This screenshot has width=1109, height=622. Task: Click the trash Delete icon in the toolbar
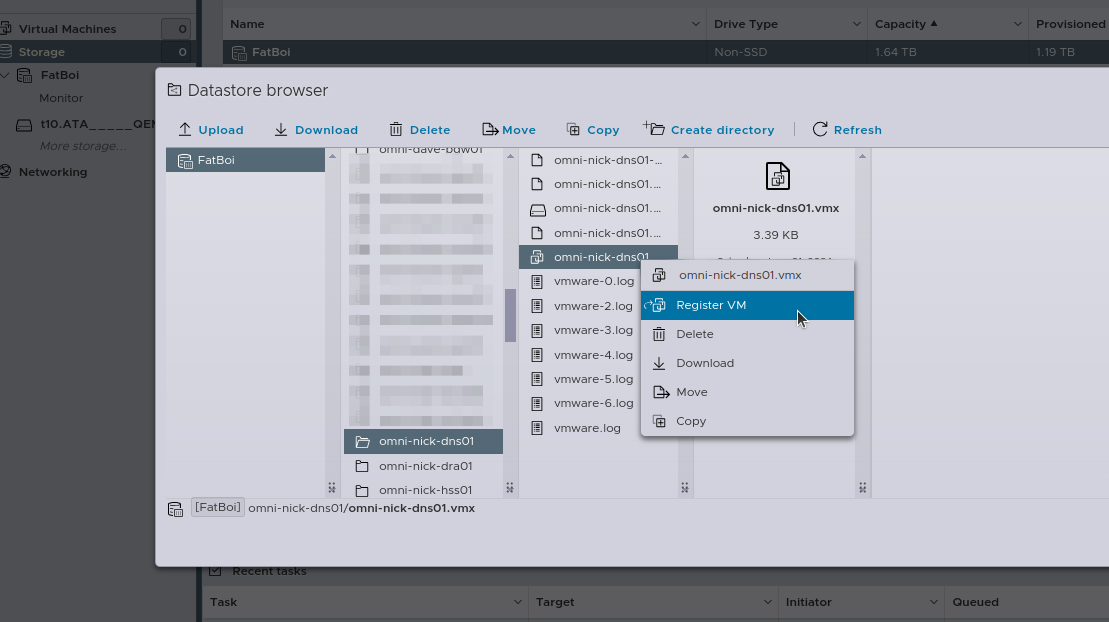(x=396, y=130)
